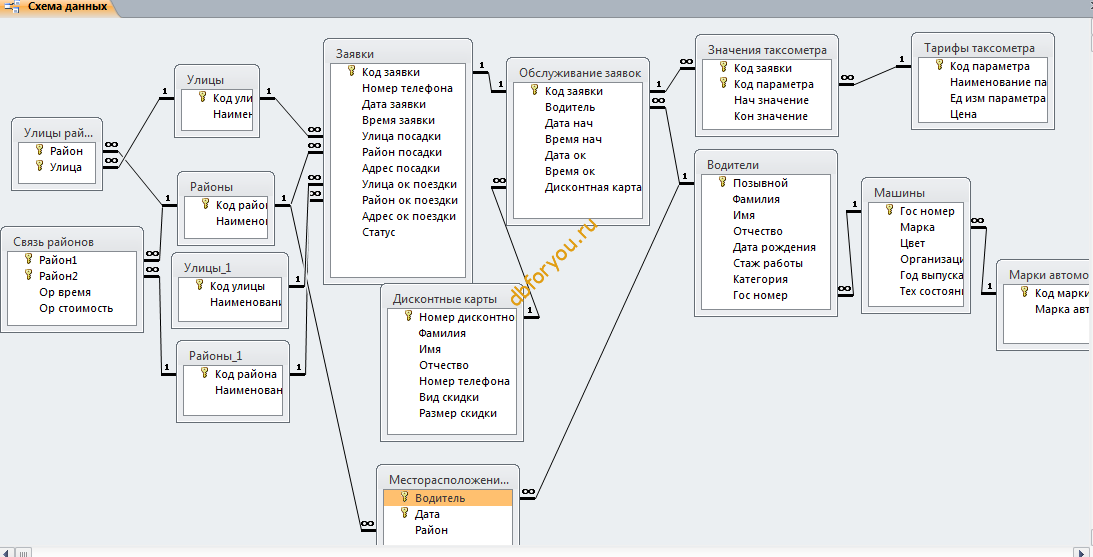This screenshot has height=557, width=1093.
Task: Select Стаж работы field
Action: tap(766, 263)
